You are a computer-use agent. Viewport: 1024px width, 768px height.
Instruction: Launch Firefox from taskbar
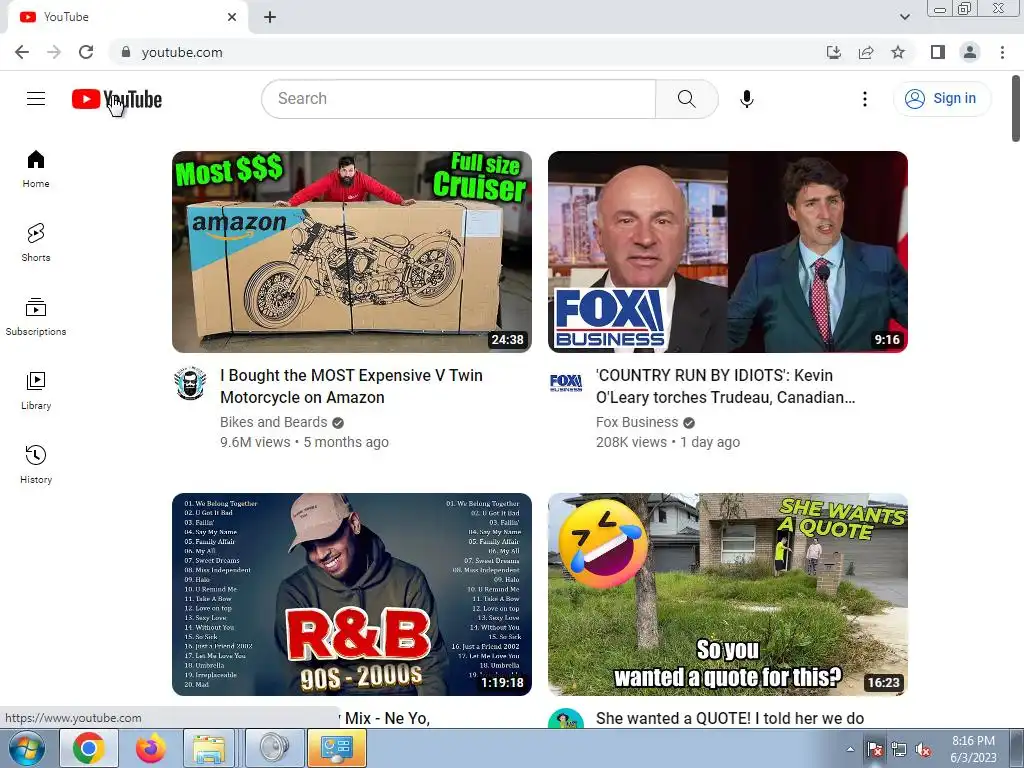(151, 748)
